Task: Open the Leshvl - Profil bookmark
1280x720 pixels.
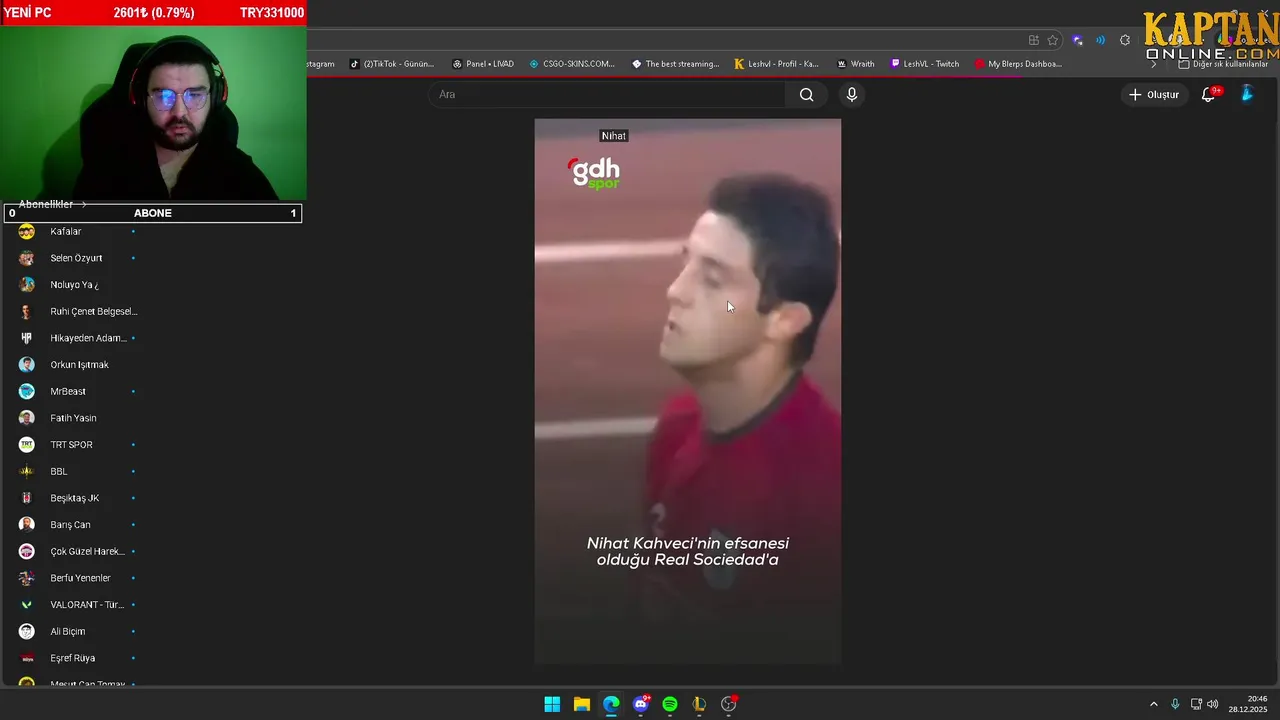Action: 776,64
